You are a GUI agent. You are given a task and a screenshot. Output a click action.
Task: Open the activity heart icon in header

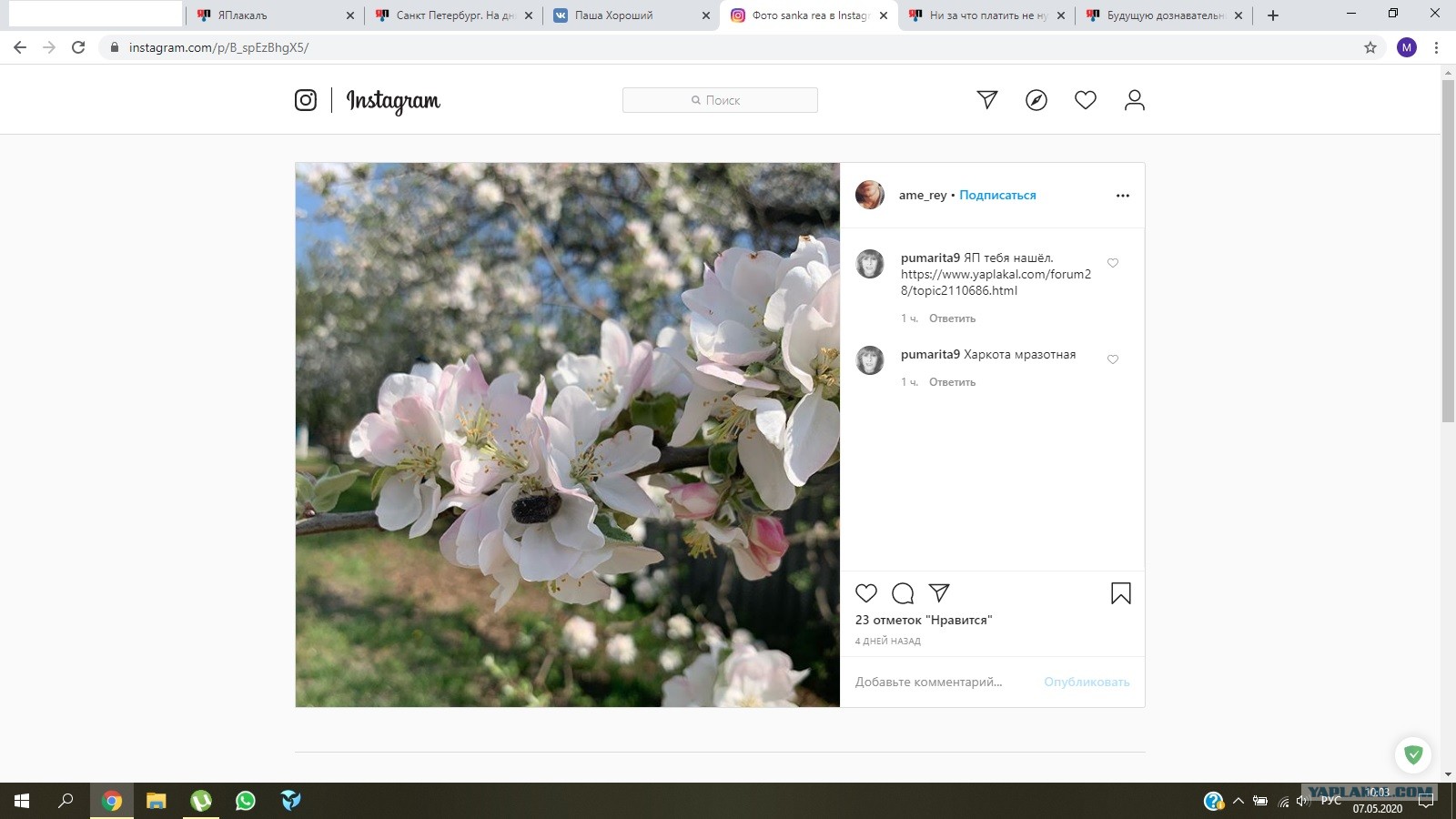click(1086, 100)
